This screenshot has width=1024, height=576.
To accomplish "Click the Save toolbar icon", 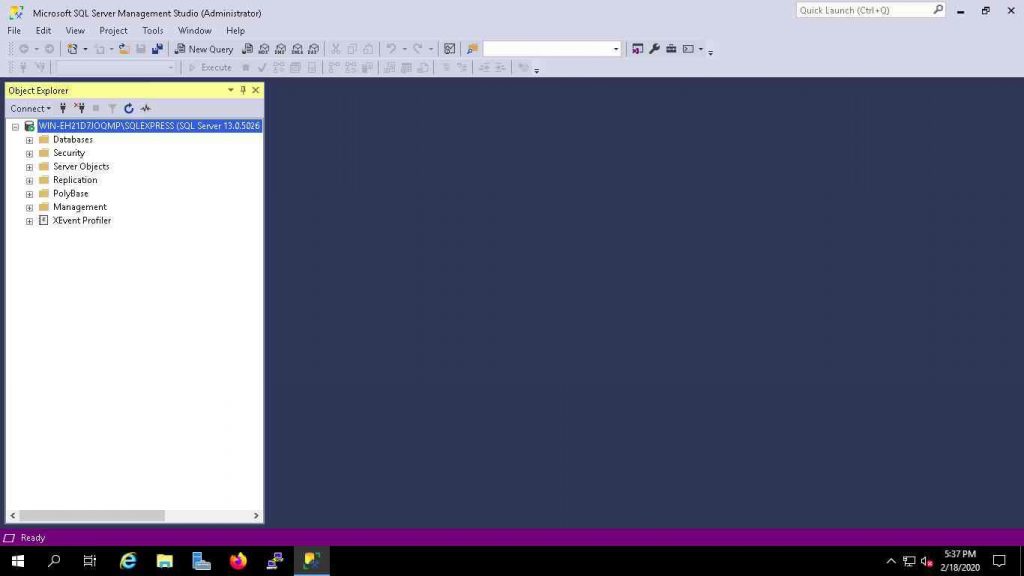I will (x=140, y=48).
